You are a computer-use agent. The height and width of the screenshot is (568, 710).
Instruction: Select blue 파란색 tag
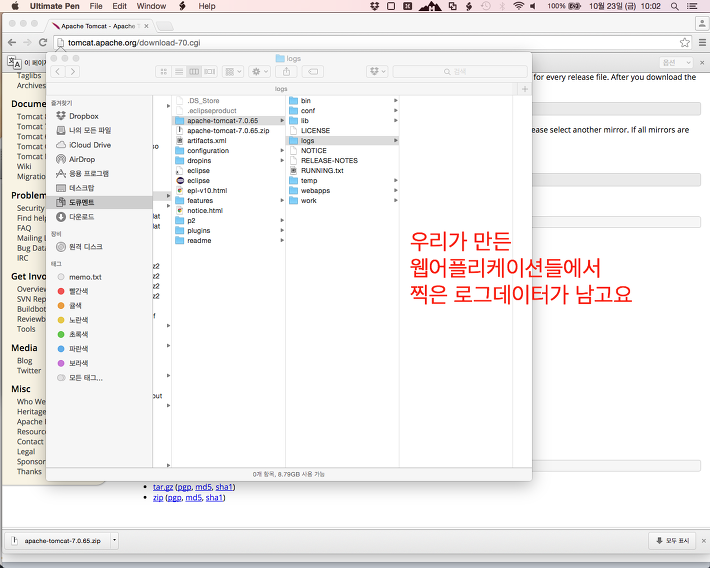coord(72,349)
